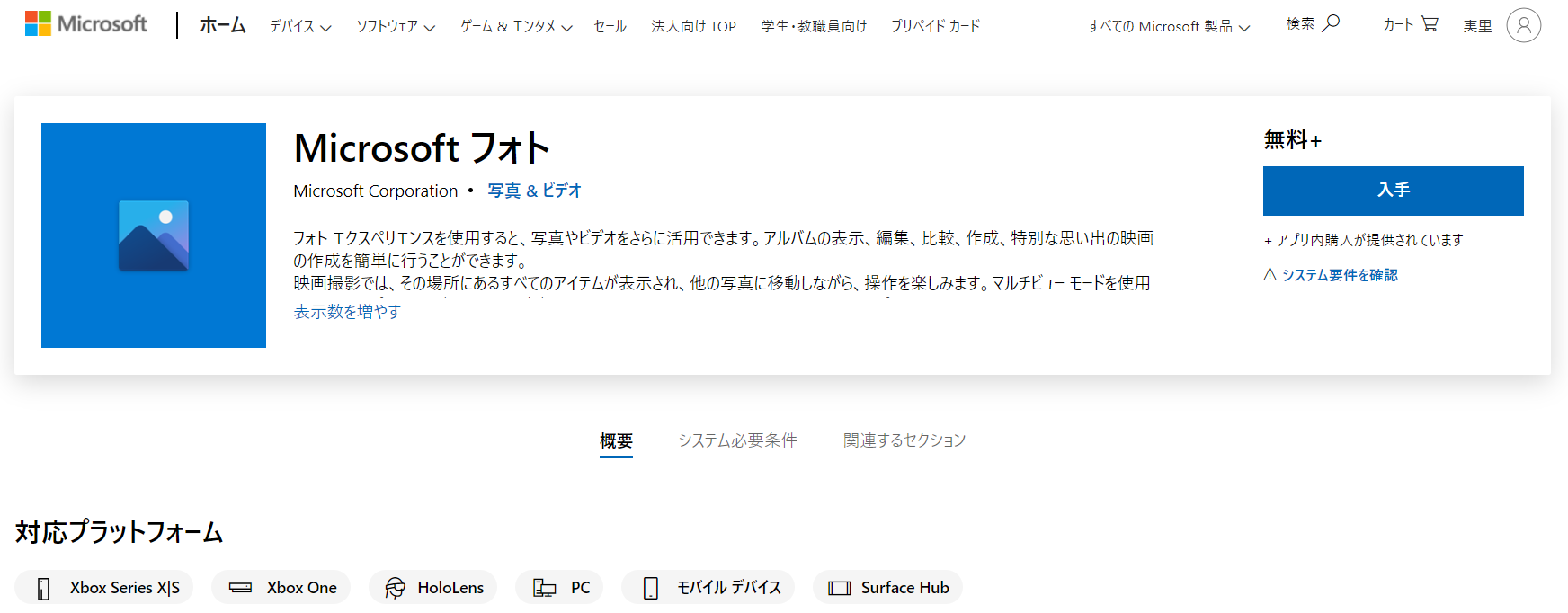Click the Microsoft logo icon
The image size is (1568, 613).
tap(38, 23)
